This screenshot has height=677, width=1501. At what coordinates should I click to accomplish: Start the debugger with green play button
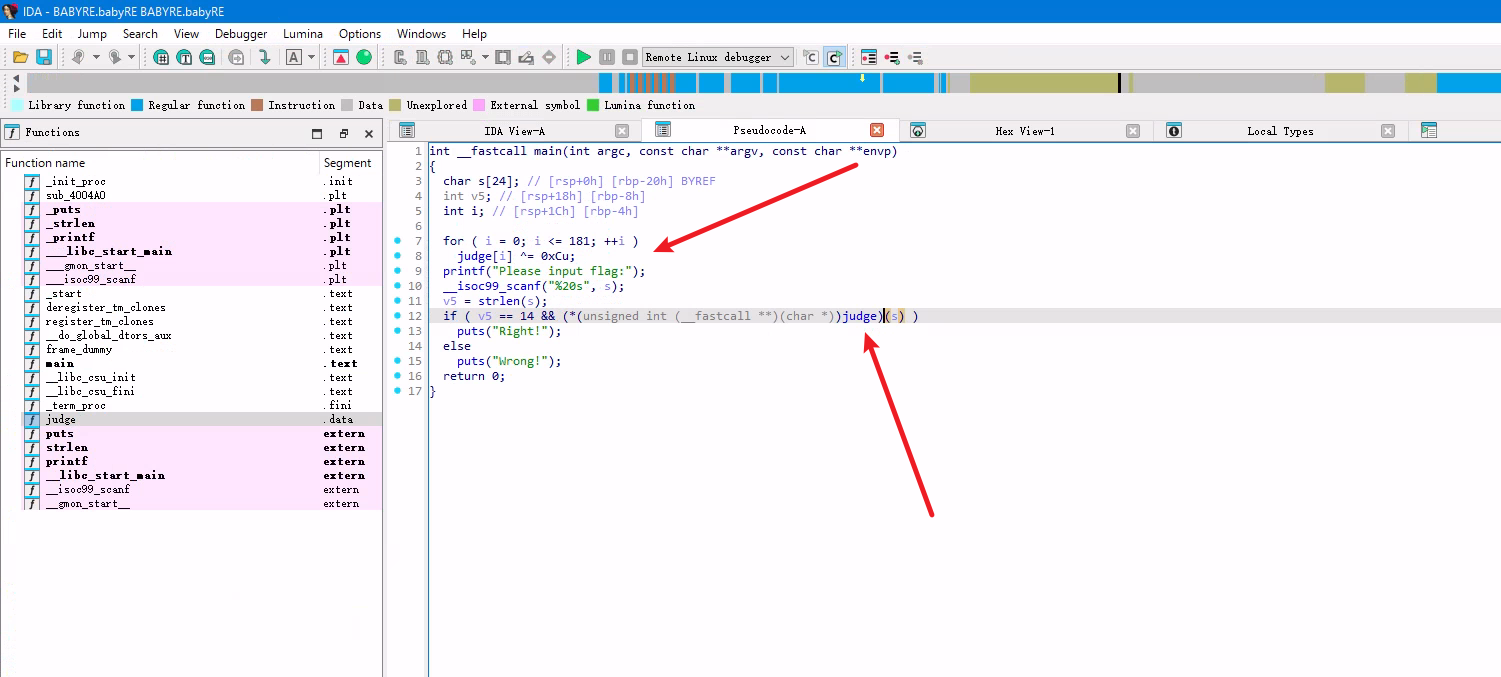584,57
